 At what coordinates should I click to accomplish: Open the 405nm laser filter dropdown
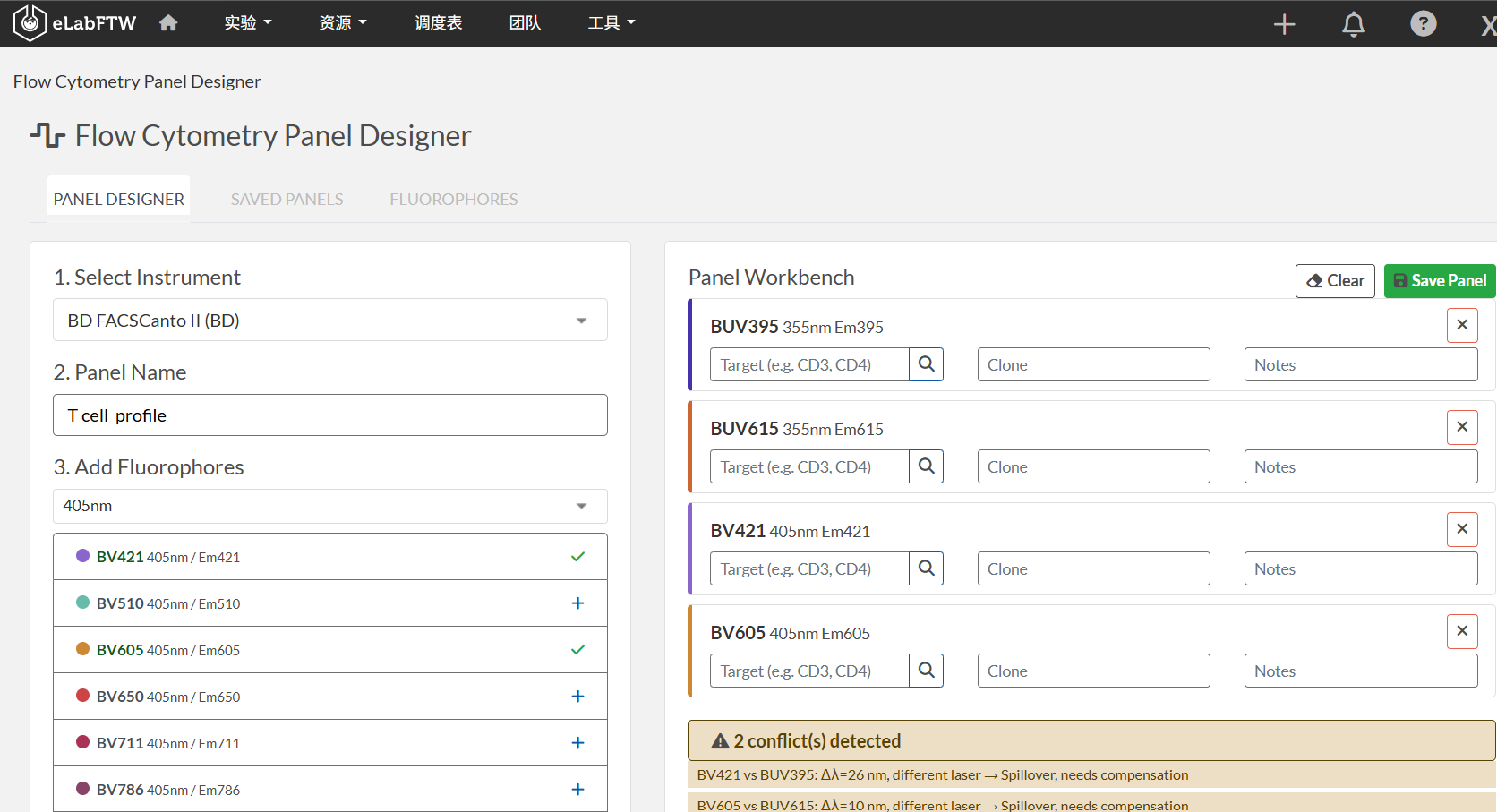point(330,506)
